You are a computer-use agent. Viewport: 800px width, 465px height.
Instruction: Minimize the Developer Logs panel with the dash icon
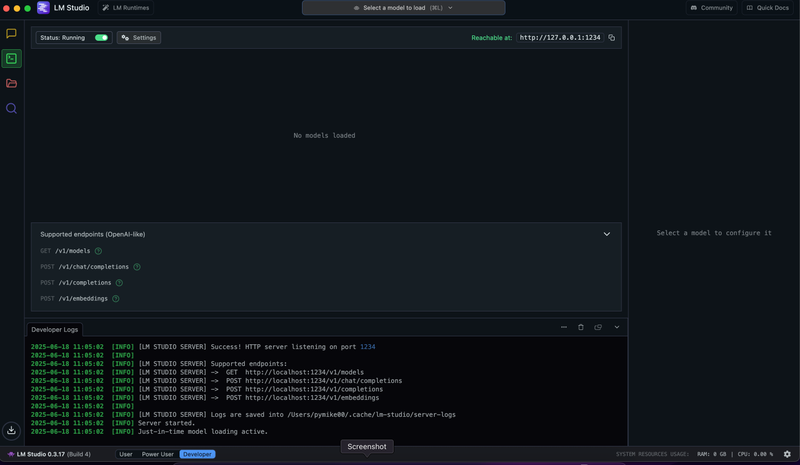[x=564, y=327]
